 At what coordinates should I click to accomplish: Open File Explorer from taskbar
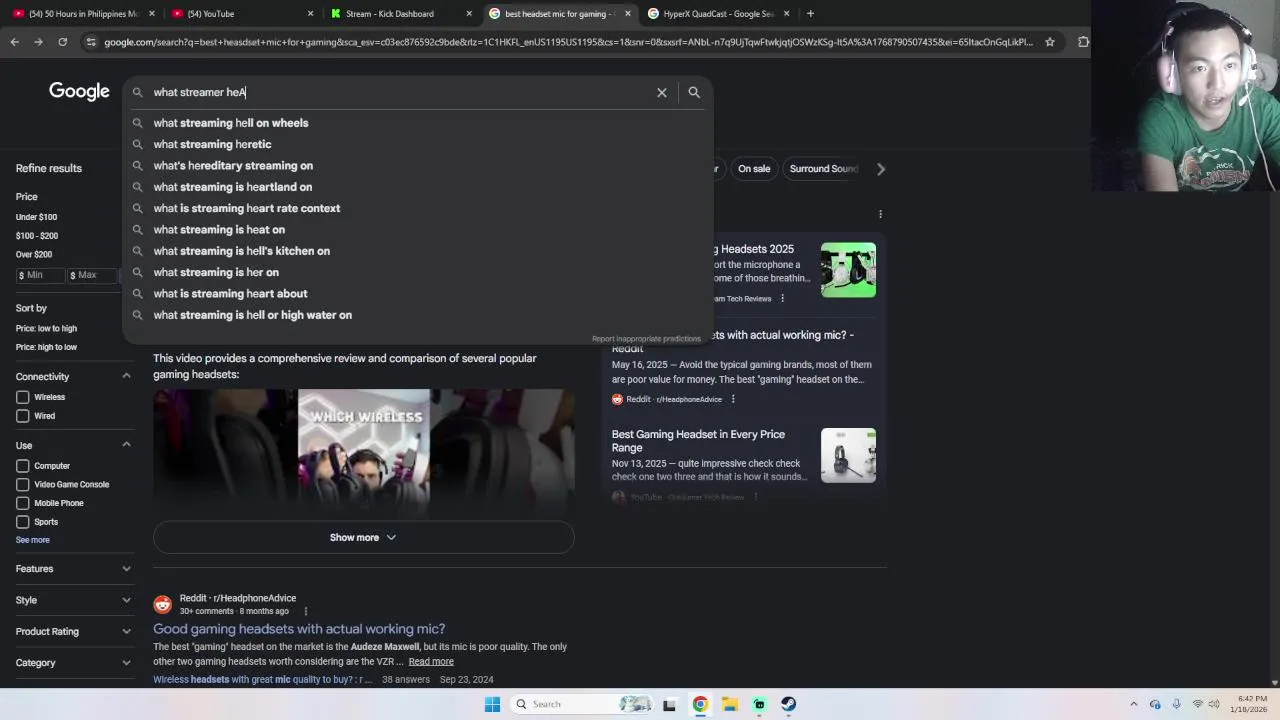click(x=730, y=704)
